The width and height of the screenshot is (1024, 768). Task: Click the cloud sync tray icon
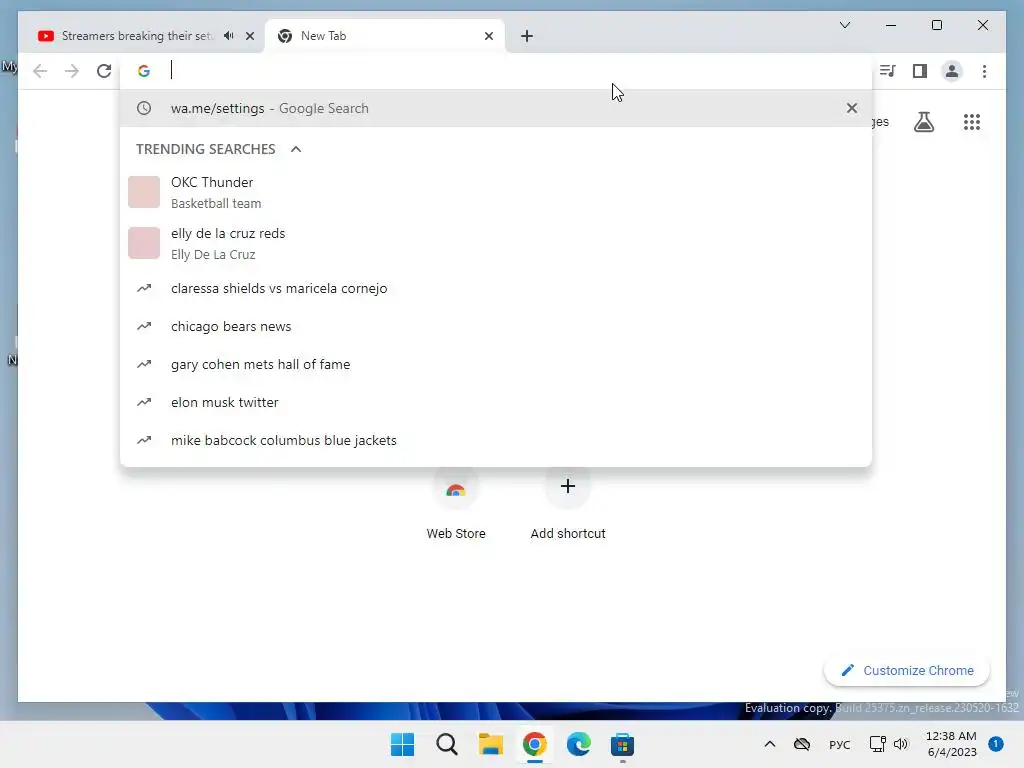[x=802, y=744]
